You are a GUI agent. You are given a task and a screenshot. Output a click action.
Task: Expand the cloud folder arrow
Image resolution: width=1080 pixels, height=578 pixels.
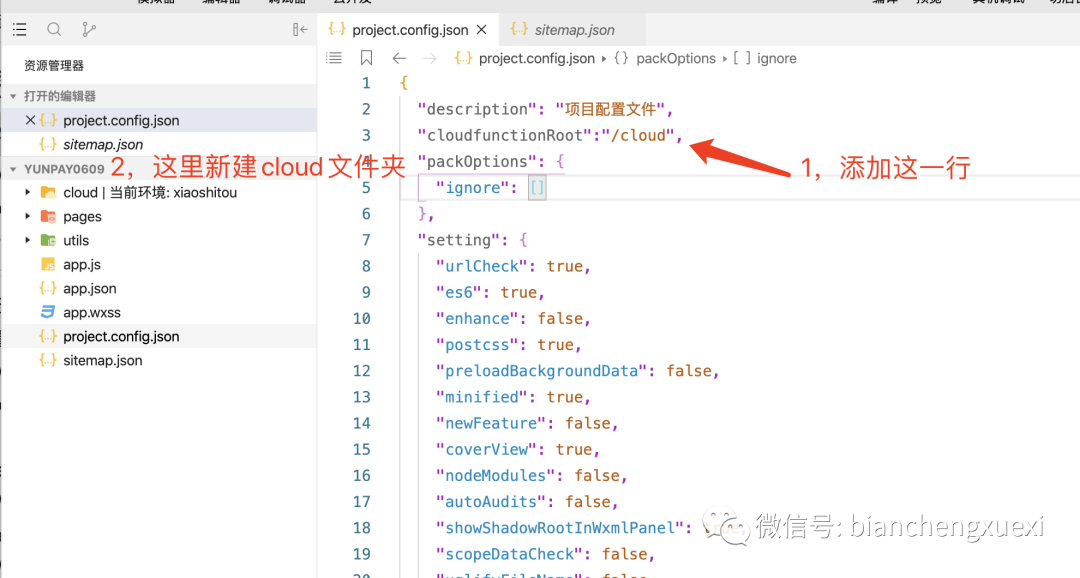(x=28, y=192)
